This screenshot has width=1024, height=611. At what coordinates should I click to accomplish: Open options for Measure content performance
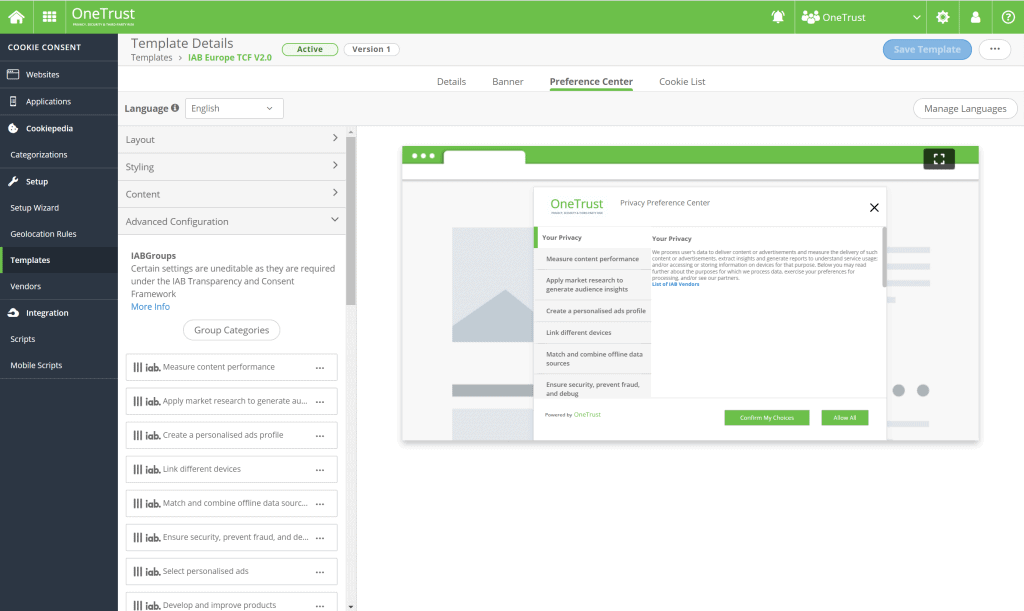320,368
